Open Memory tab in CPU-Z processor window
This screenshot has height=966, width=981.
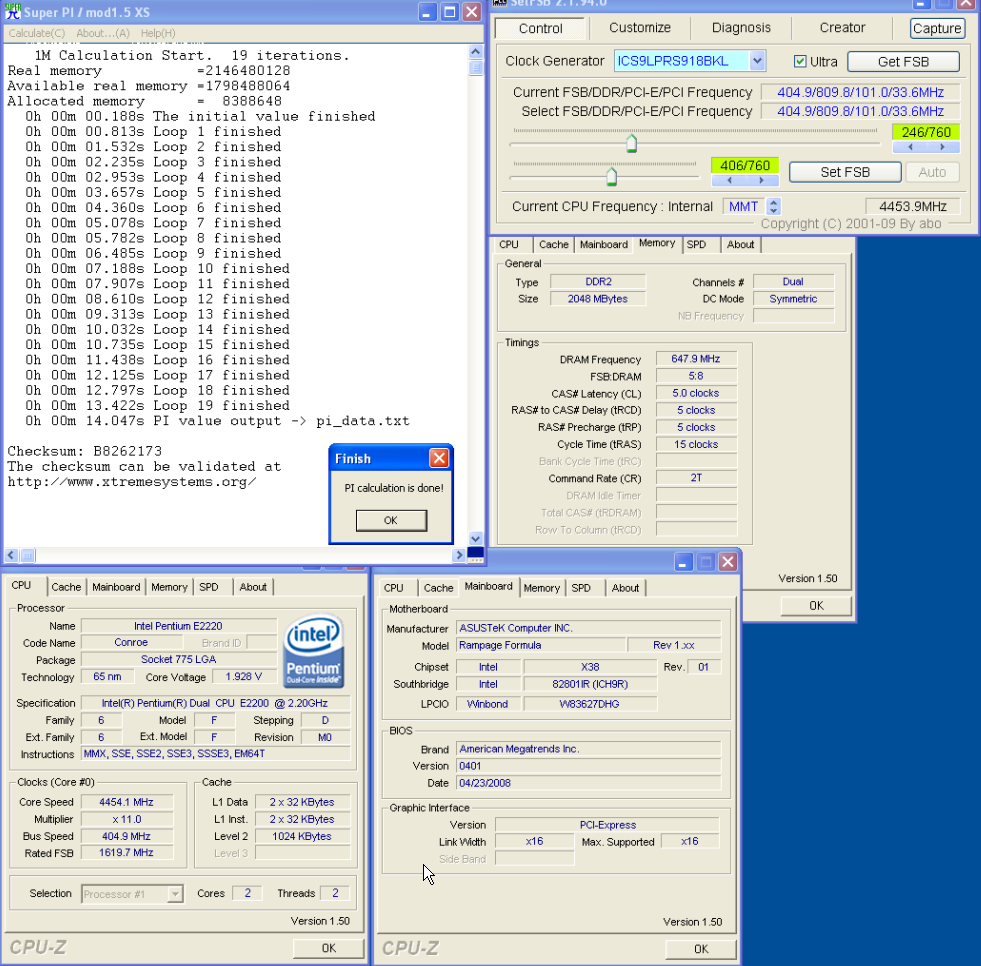[x=169, y=587]
